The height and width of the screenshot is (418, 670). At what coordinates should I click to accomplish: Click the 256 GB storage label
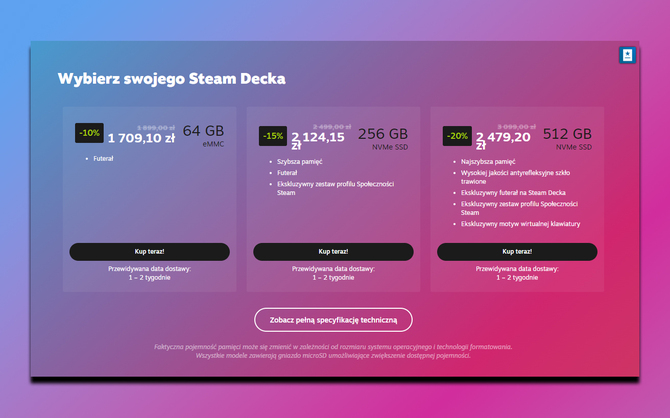click(383, 134)
